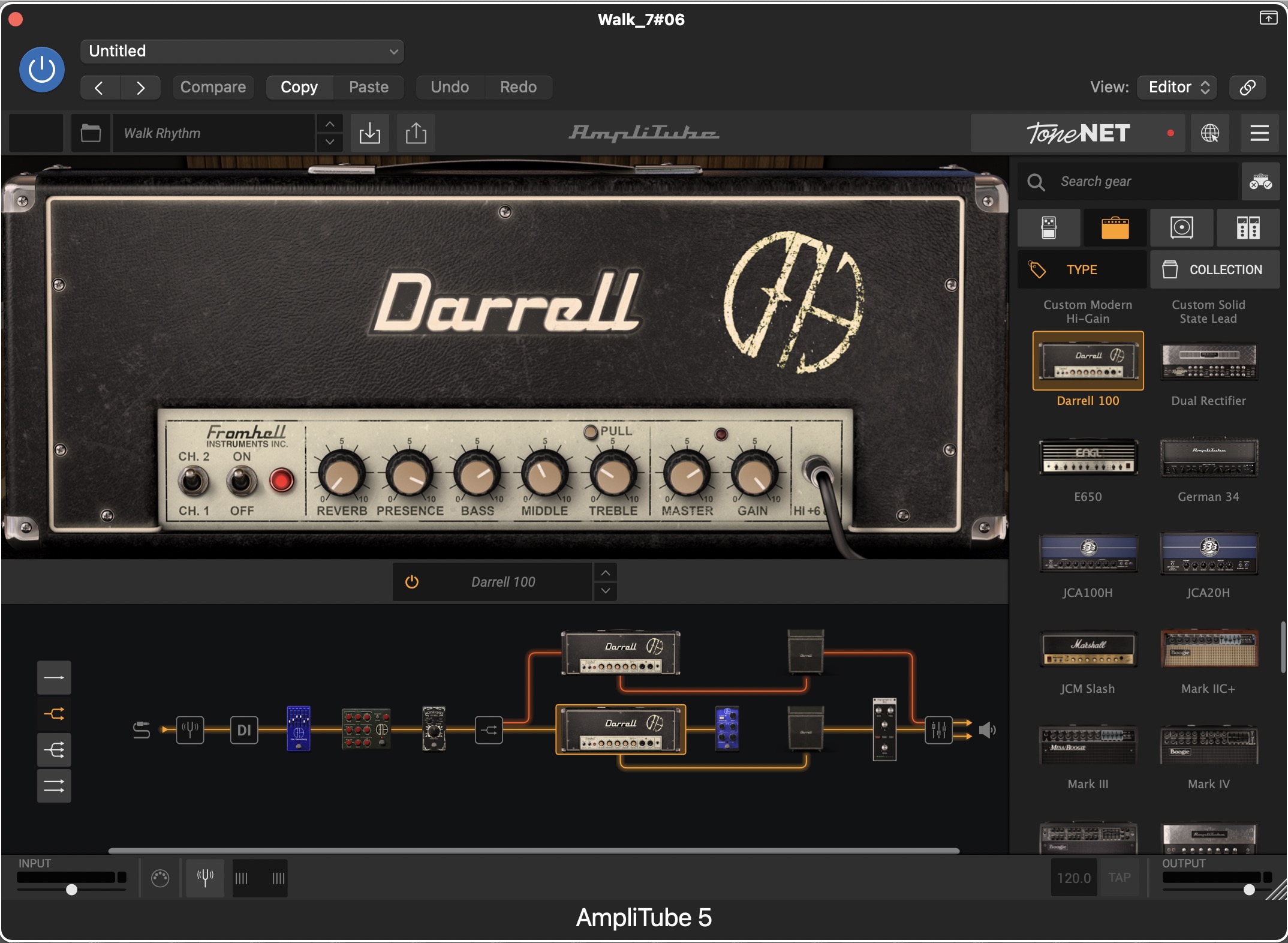The height and width of the screenshot is (943, 1288).
Task: Flip the amp ON/OFF power switch
Action: pos(241,481)
